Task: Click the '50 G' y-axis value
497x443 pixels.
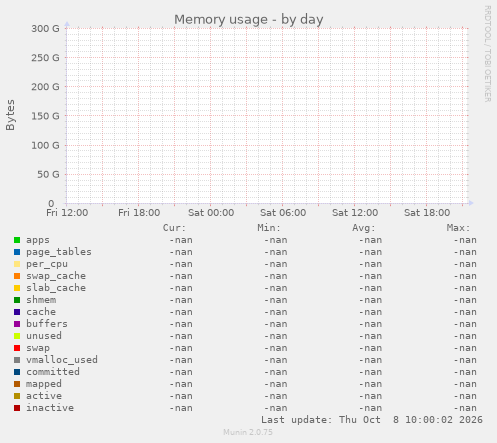Action: tap(48, 174)
